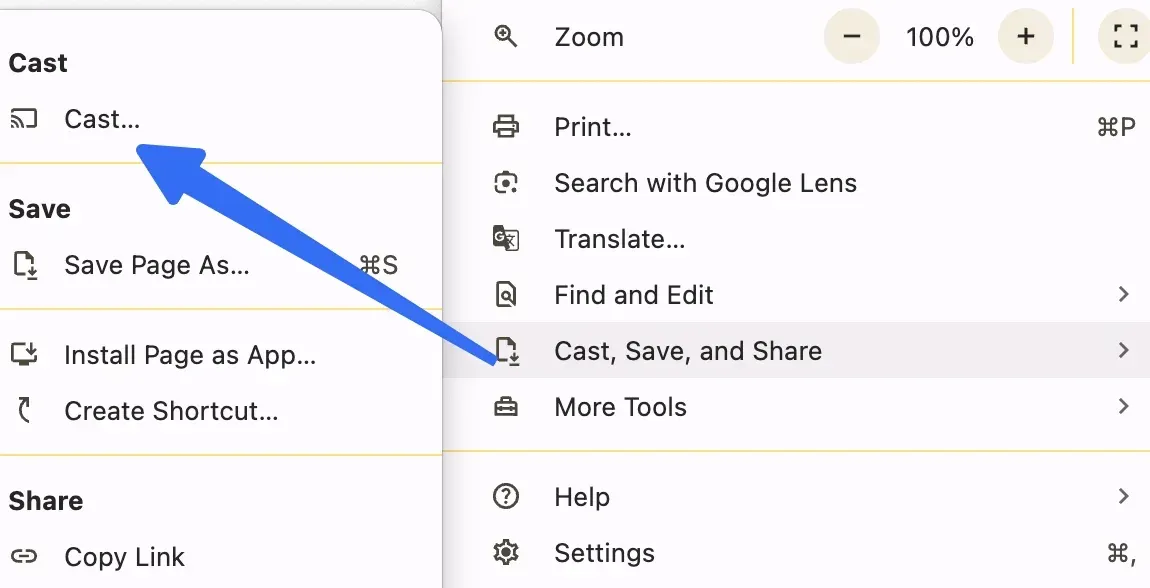The height and width of the screenshot is (588, 1150).
Task: Expand the More Tools submenu chevron
Action: click(x=1123, y=407)
